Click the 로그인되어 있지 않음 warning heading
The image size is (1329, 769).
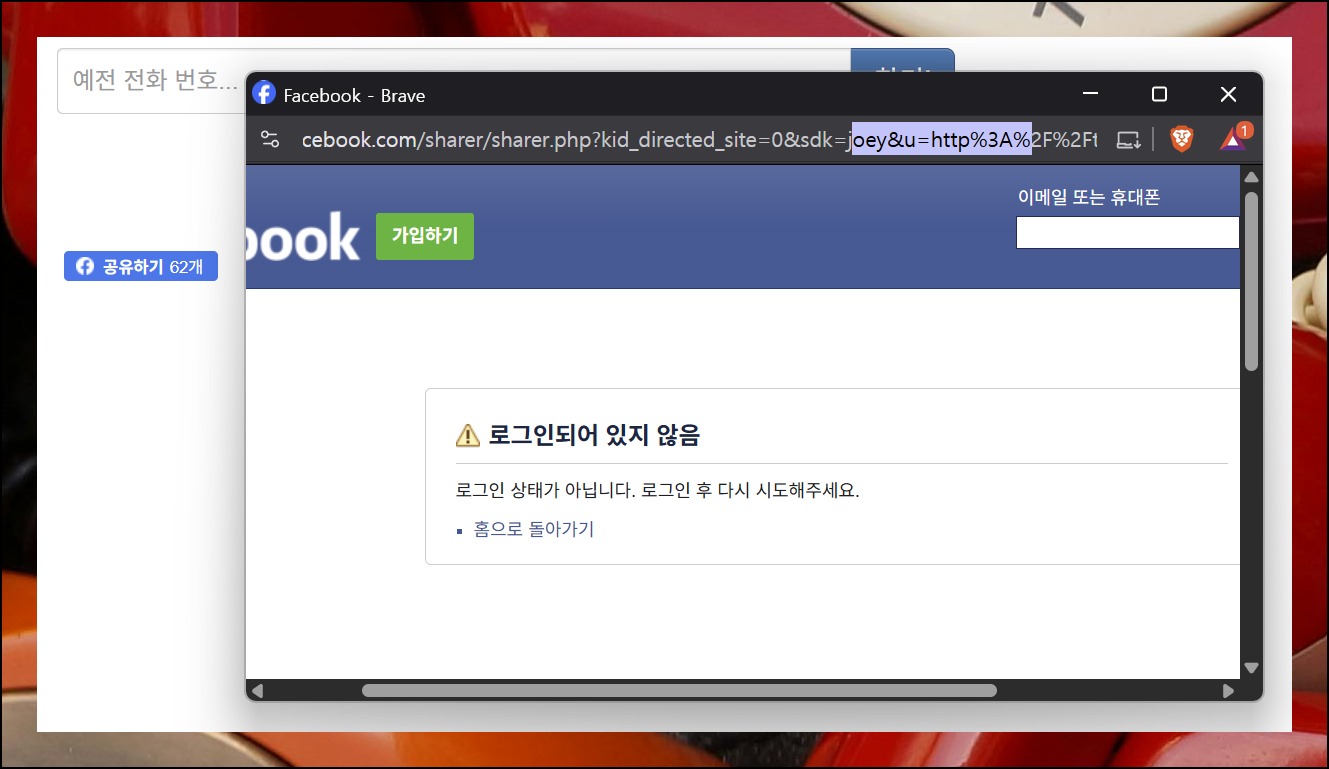pyautogui.click(x=594, y=435)
